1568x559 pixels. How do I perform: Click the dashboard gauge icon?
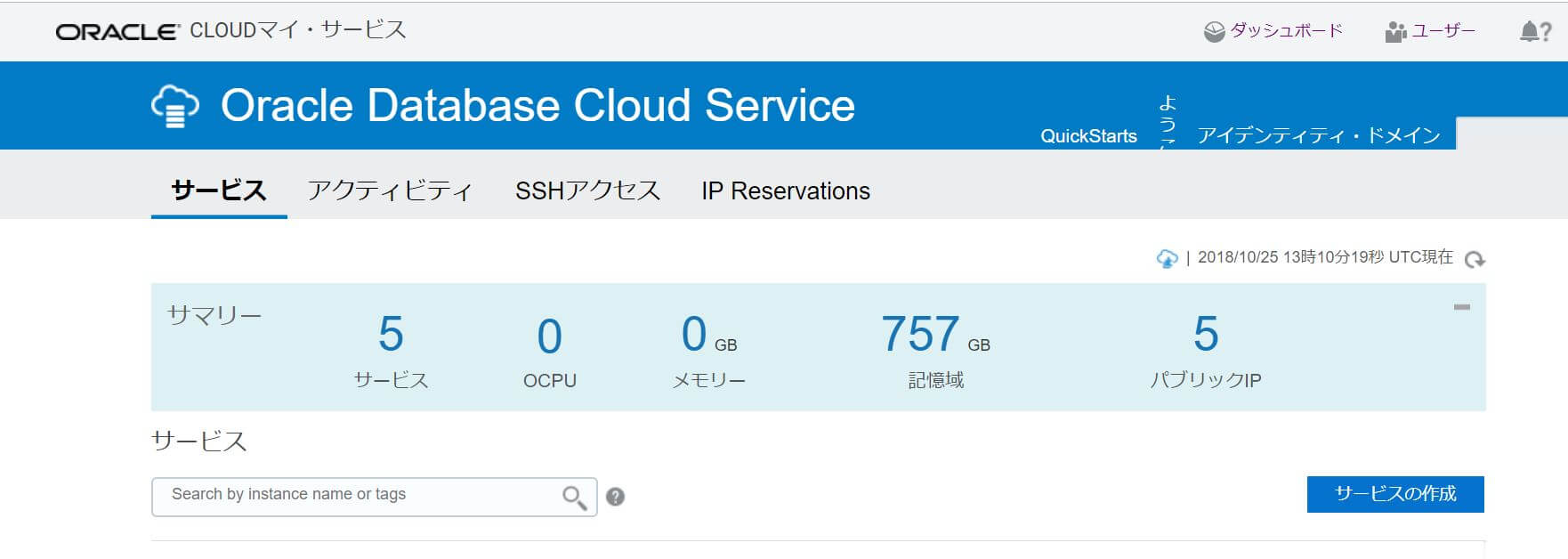[x=1214, y=32]
